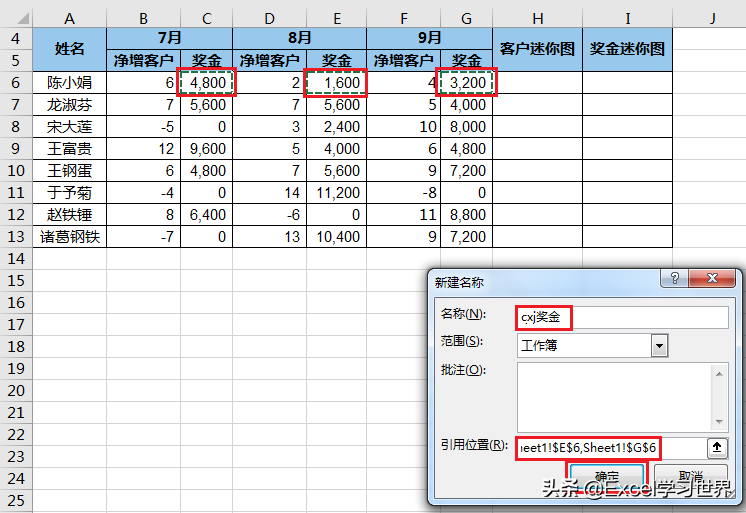746x513 pixels.
Task: Select column H header
Action: (x=538, y=19)
